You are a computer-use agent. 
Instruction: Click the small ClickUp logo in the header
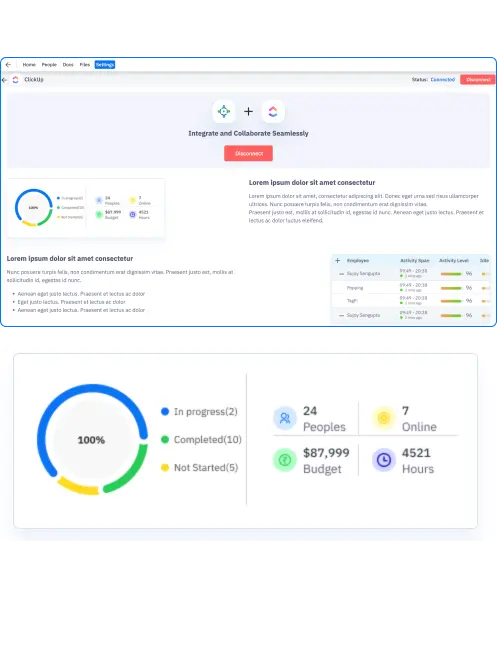pyautogui.click(x=15, y=80)
